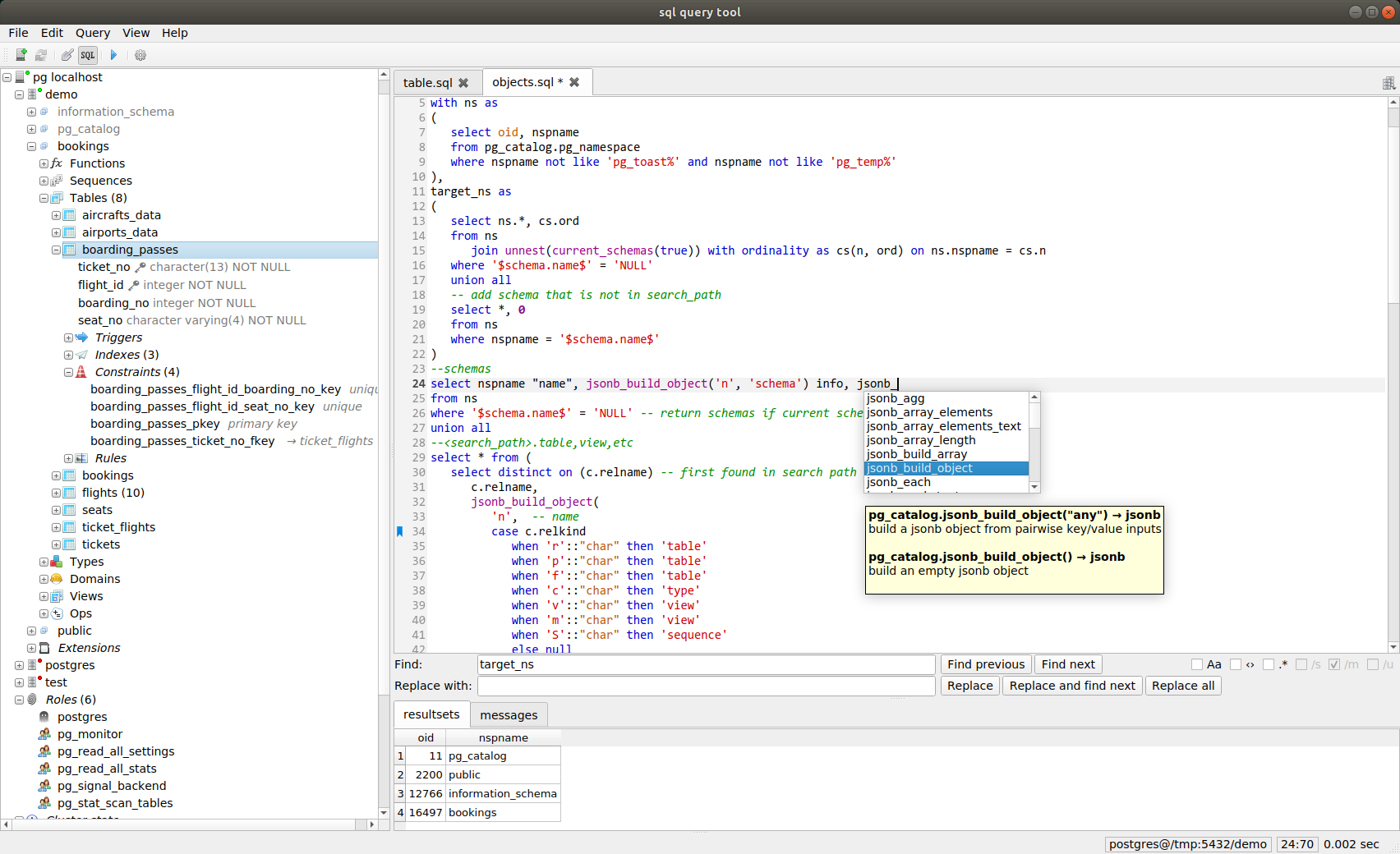Image resolution: width=1400 pixels, height=854 pixels.
Task: Toggle the /m multiline option checkbox
Action: [1334, 664]
